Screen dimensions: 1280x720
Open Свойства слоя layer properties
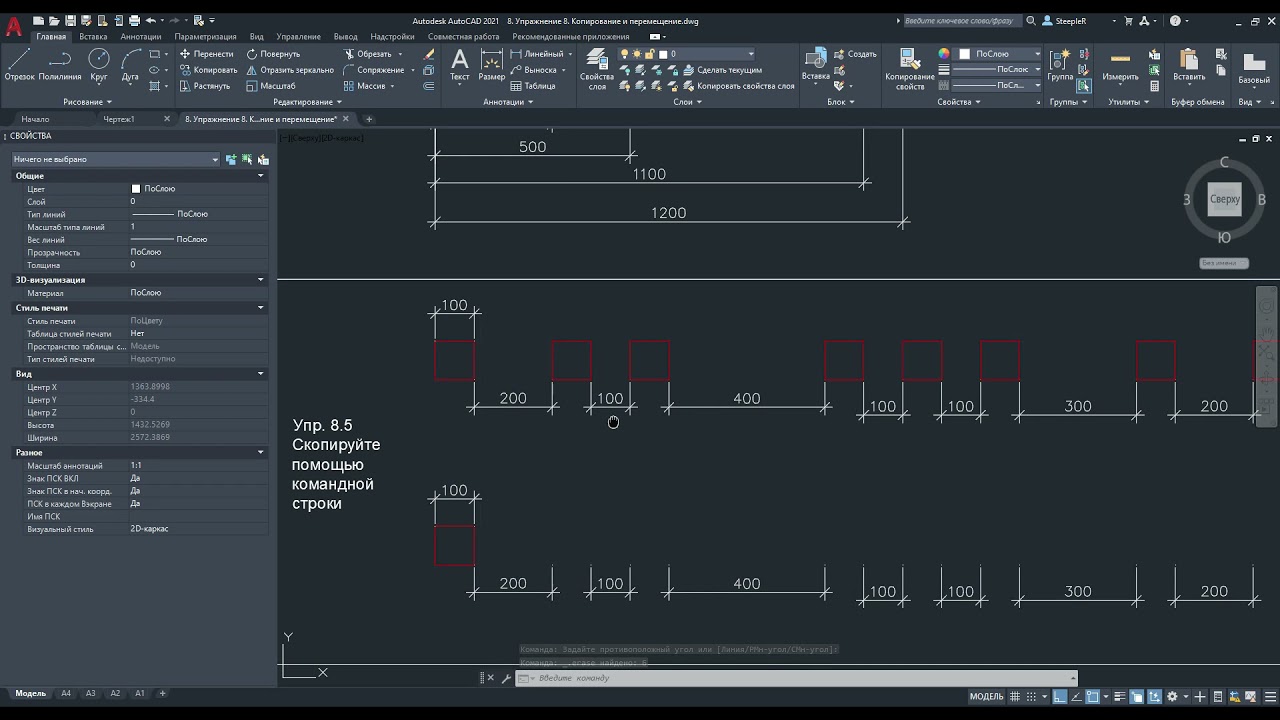[x=597, y=69]
